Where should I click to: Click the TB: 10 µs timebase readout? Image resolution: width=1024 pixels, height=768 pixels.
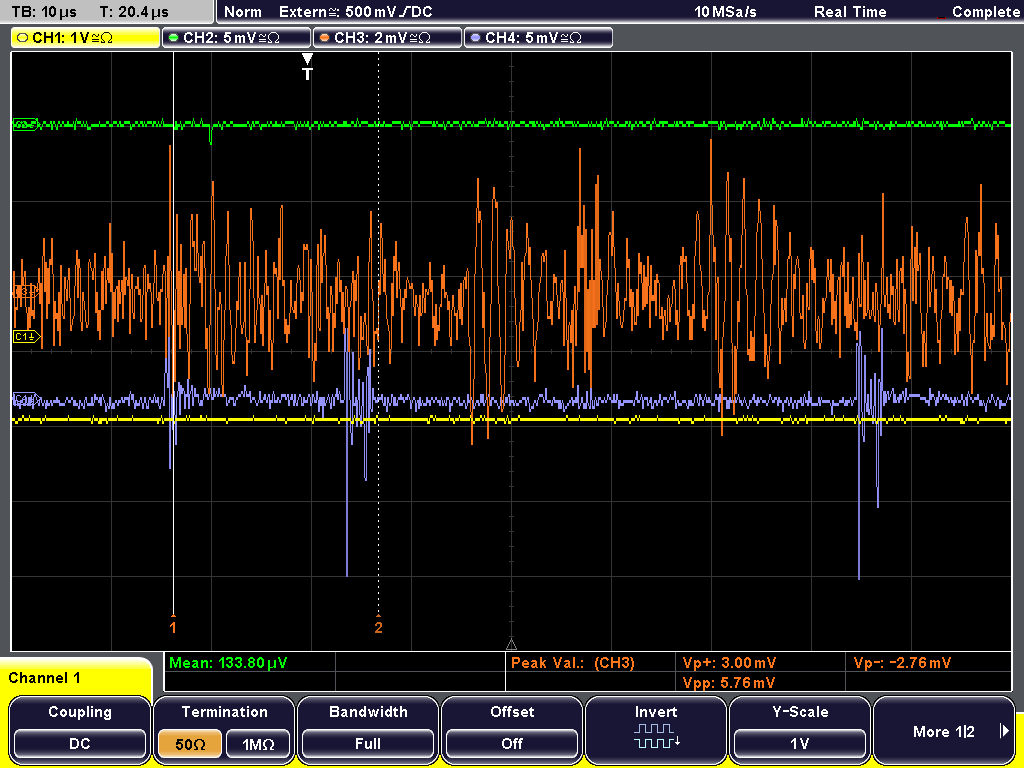[x=44, y=12]
